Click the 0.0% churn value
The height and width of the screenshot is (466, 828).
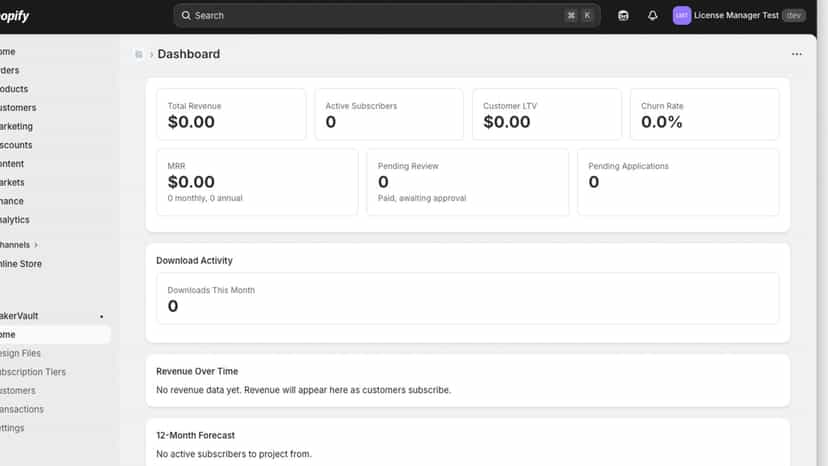[662, 122]
